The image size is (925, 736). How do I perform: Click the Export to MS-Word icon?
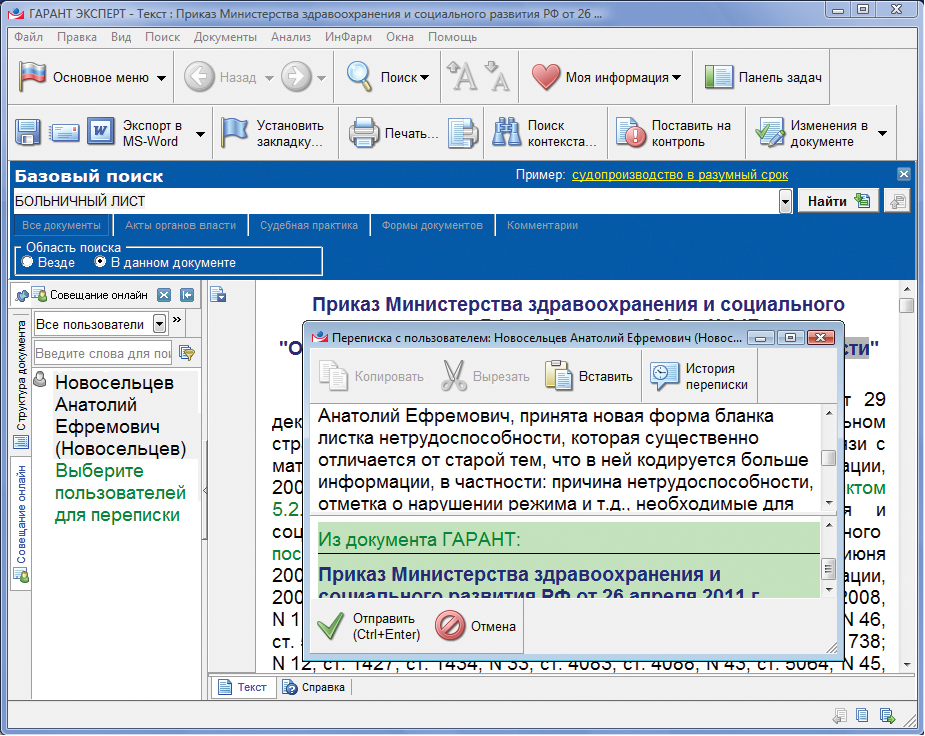(x=102, y=133)
